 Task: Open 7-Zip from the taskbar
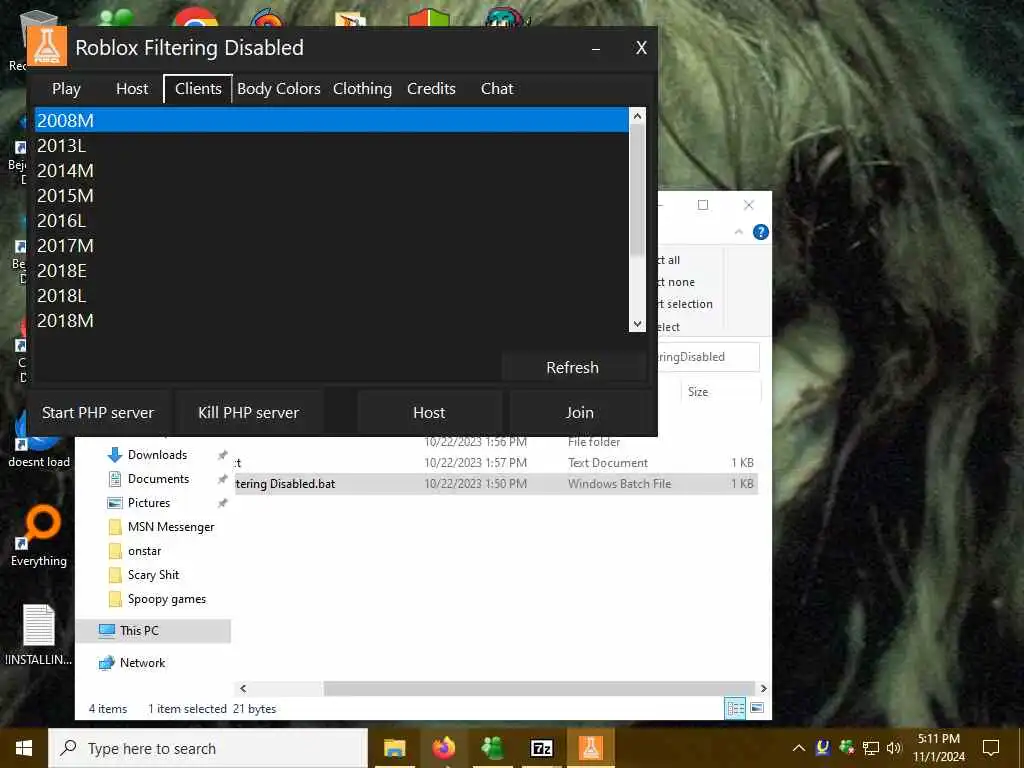point(541,748)
